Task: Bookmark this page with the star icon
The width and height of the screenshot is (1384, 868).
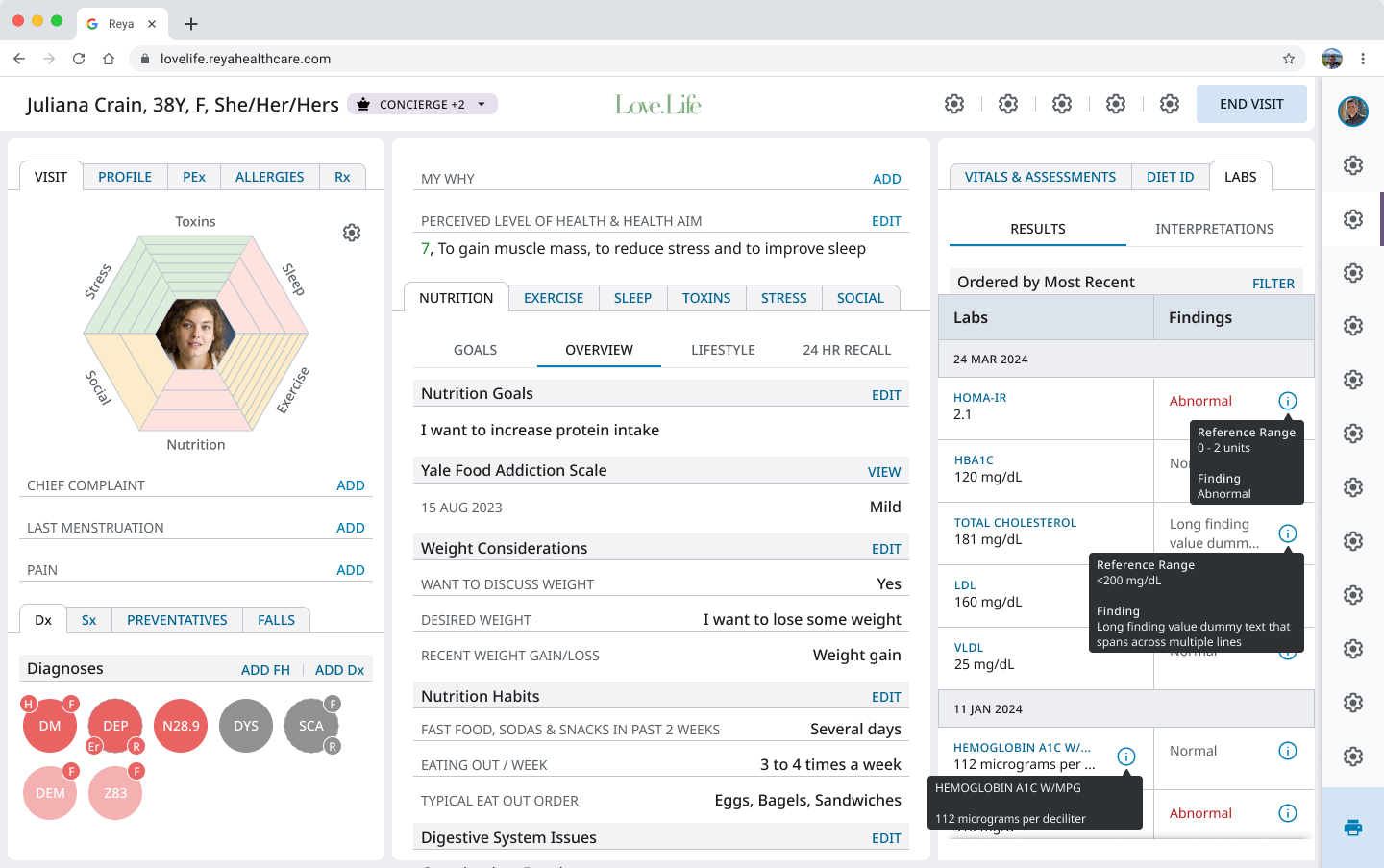Action: click(1288, 59)
